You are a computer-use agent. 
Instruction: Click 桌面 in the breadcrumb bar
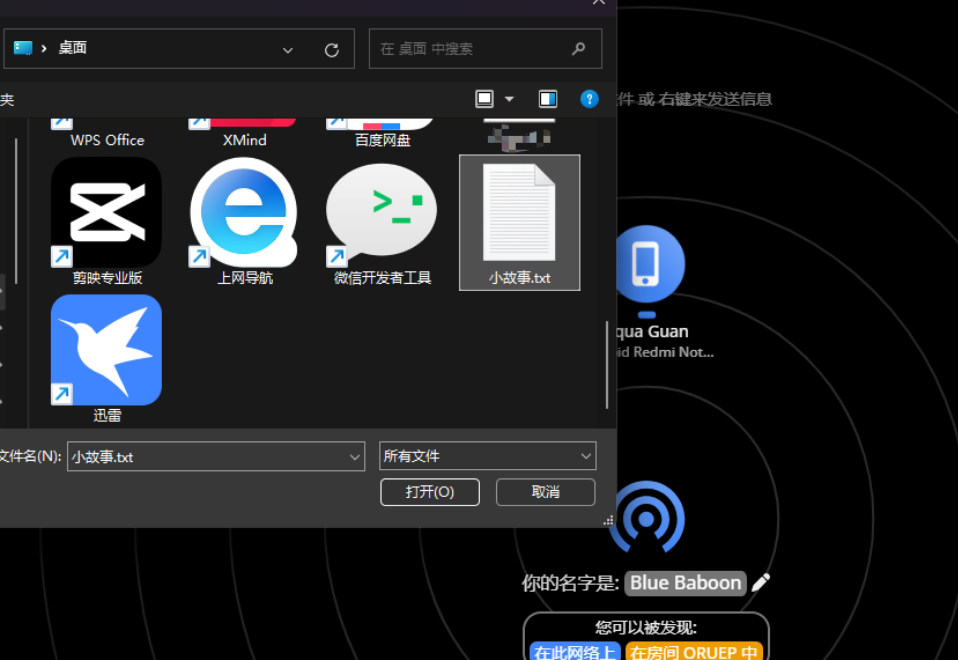point(73,47)
